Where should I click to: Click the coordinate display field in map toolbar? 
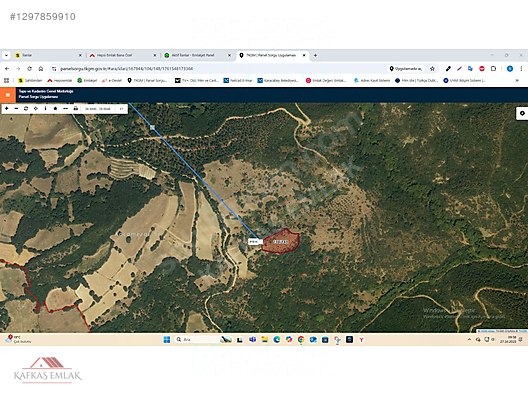tap(98, 109)
